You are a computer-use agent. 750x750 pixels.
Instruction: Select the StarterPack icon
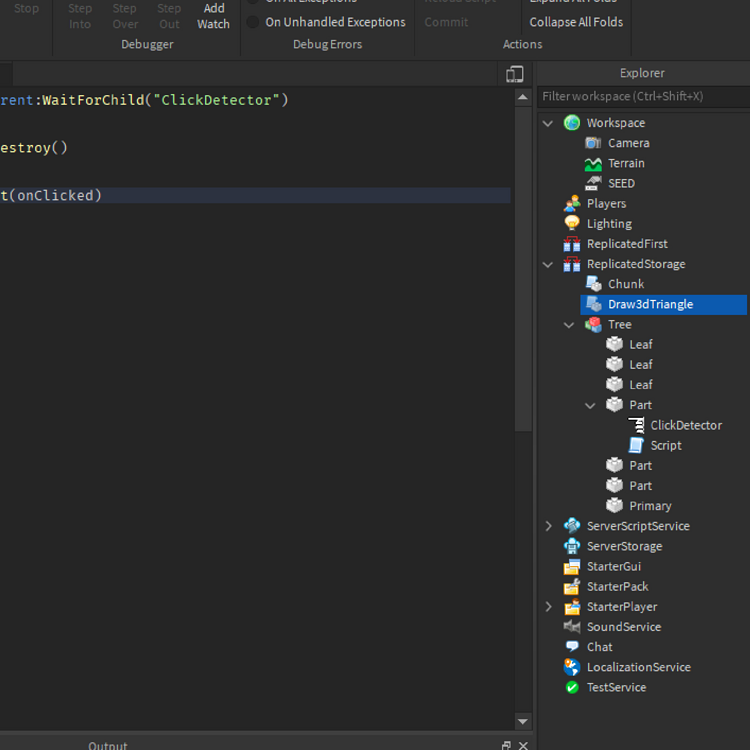click(572, 586)
